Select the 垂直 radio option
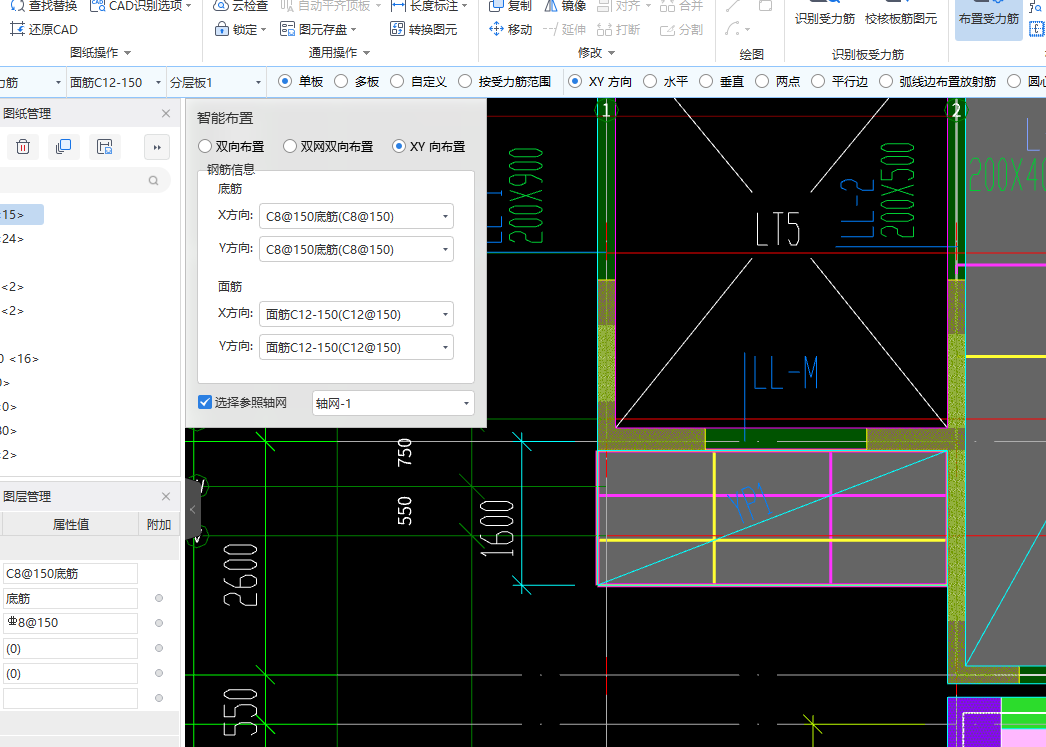1046x747 pixels. pyautogui.click(x=722, y=81)
